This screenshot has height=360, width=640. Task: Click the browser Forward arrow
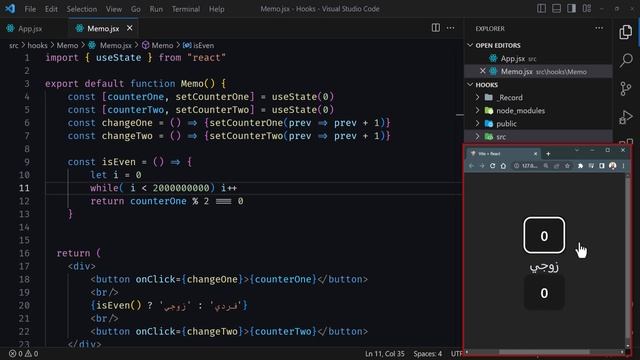coord(482,166)
